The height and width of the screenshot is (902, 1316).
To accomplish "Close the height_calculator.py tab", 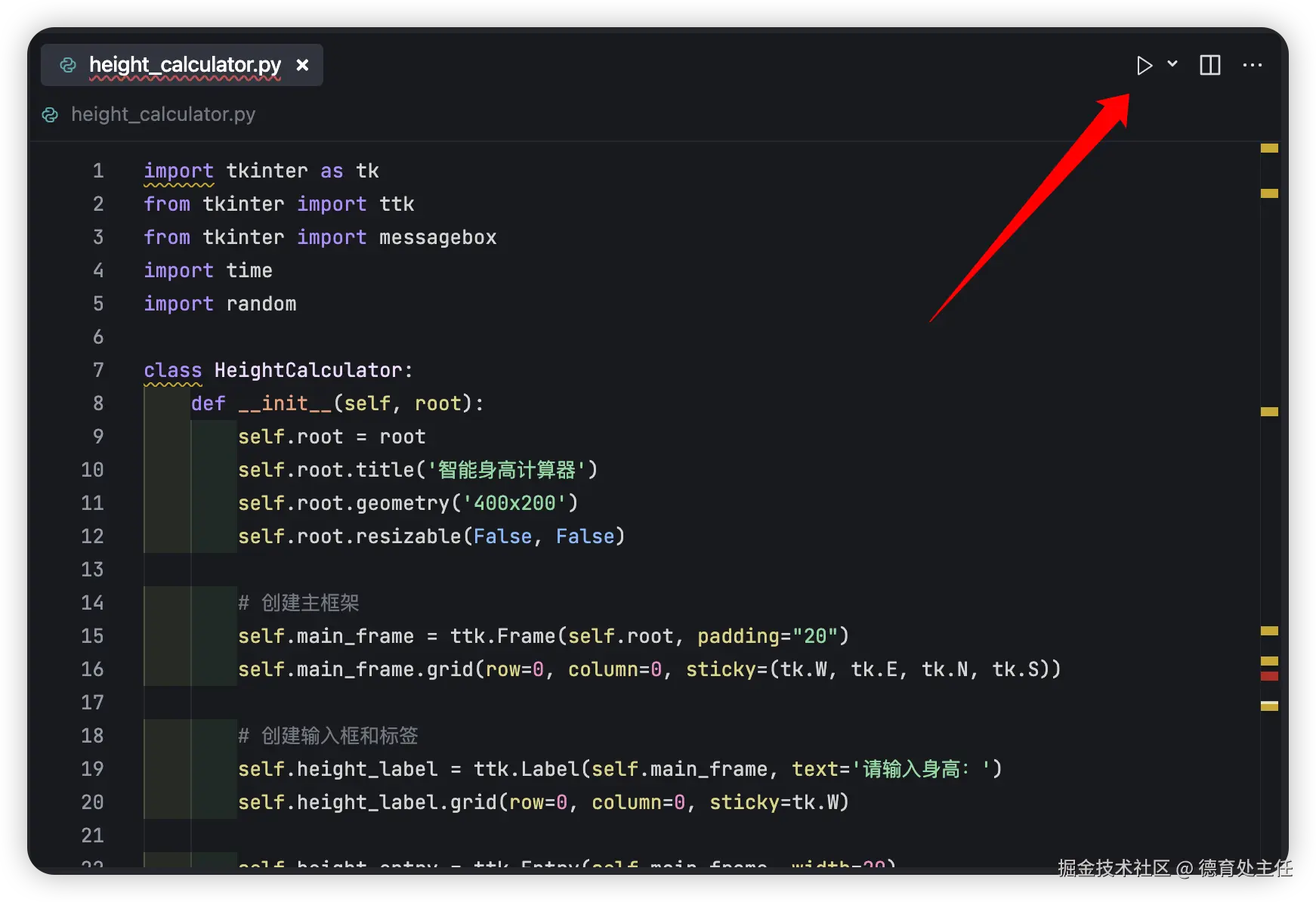I will pos(302,65).
